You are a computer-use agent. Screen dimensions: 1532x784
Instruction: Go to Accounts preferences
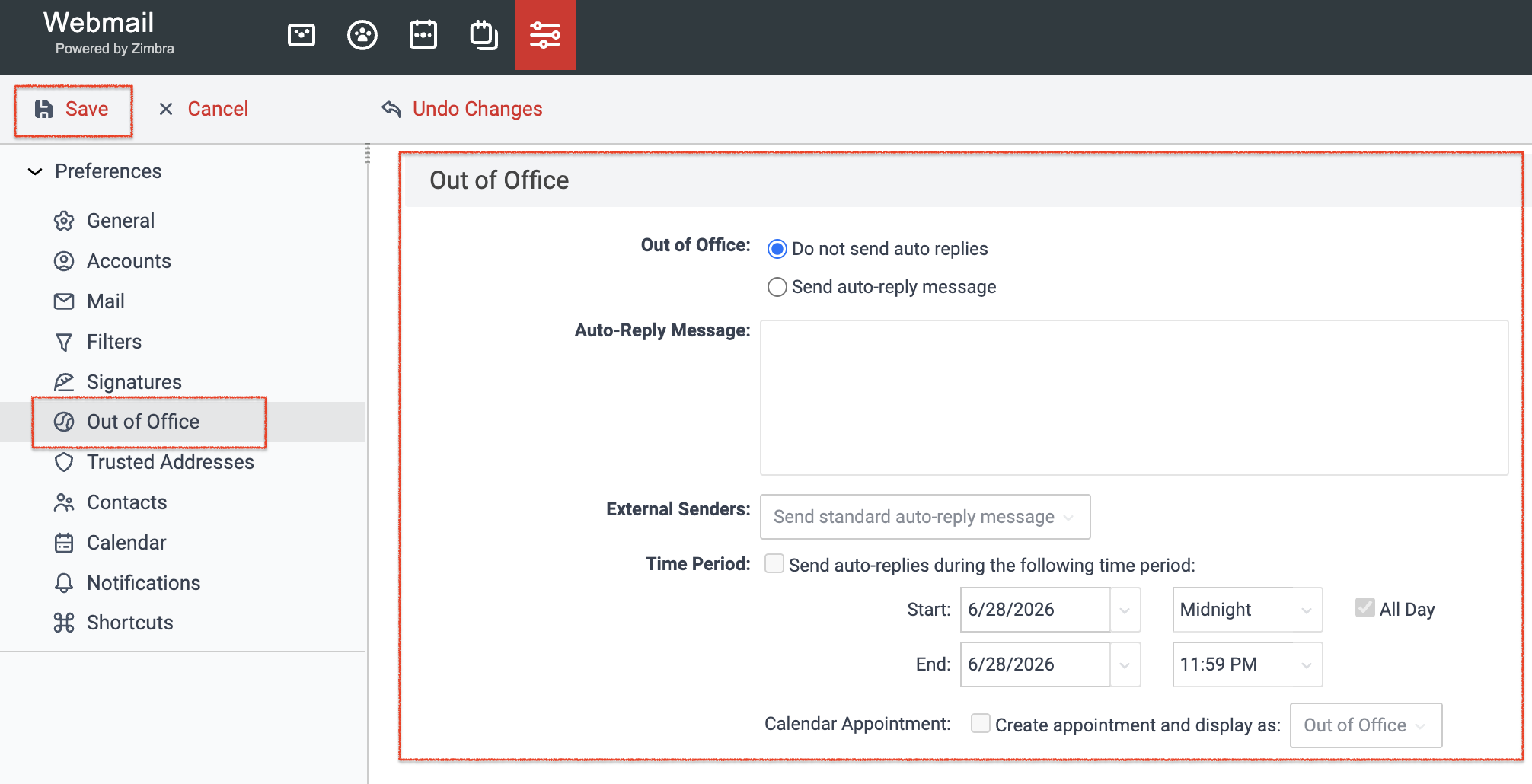pyautogui.click(x=129, y=261)
